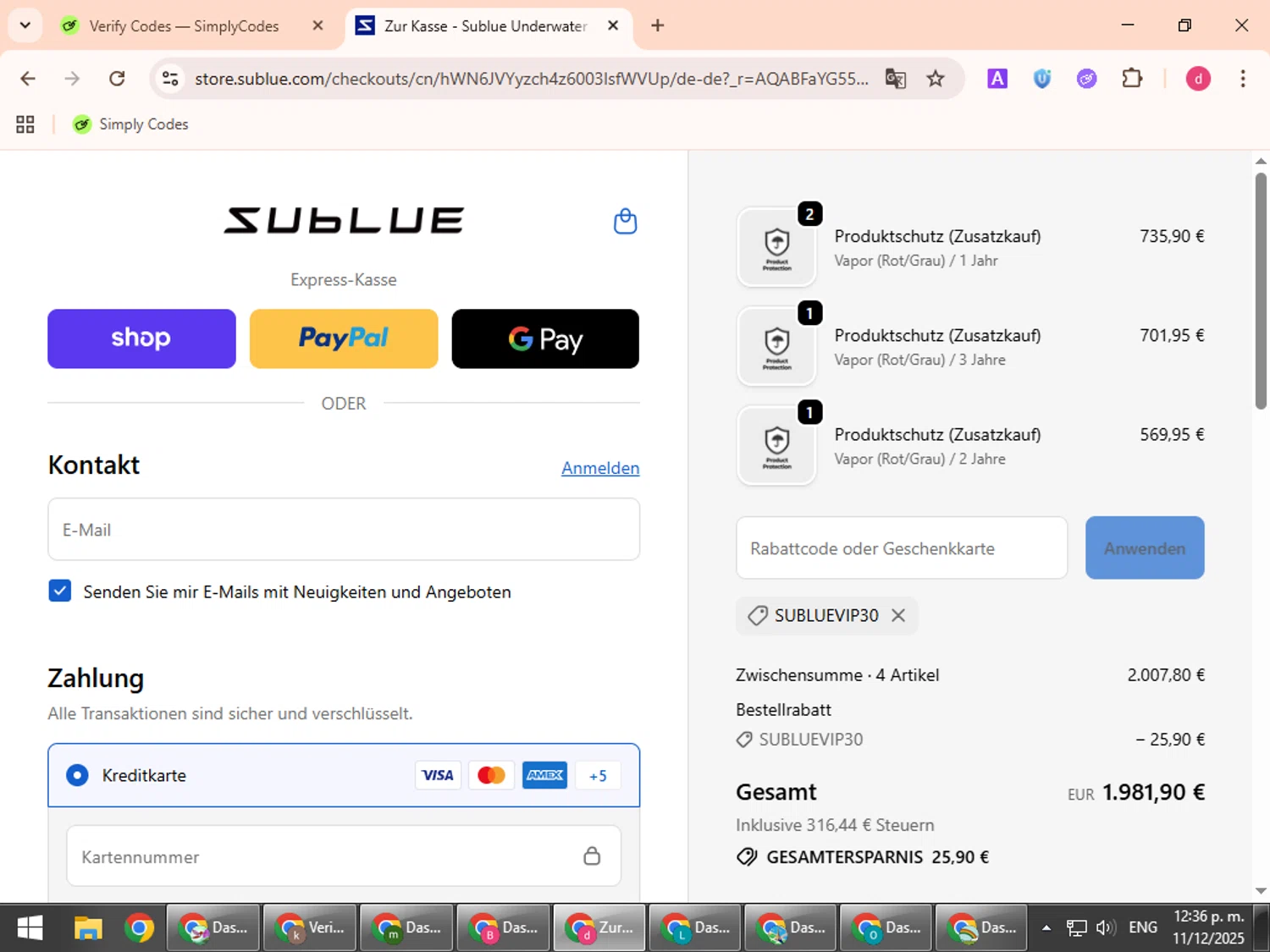1270x952 pixels.
Task: Remove the SUBLUEVIP30 discount code tag
Action: coord(898,615)
